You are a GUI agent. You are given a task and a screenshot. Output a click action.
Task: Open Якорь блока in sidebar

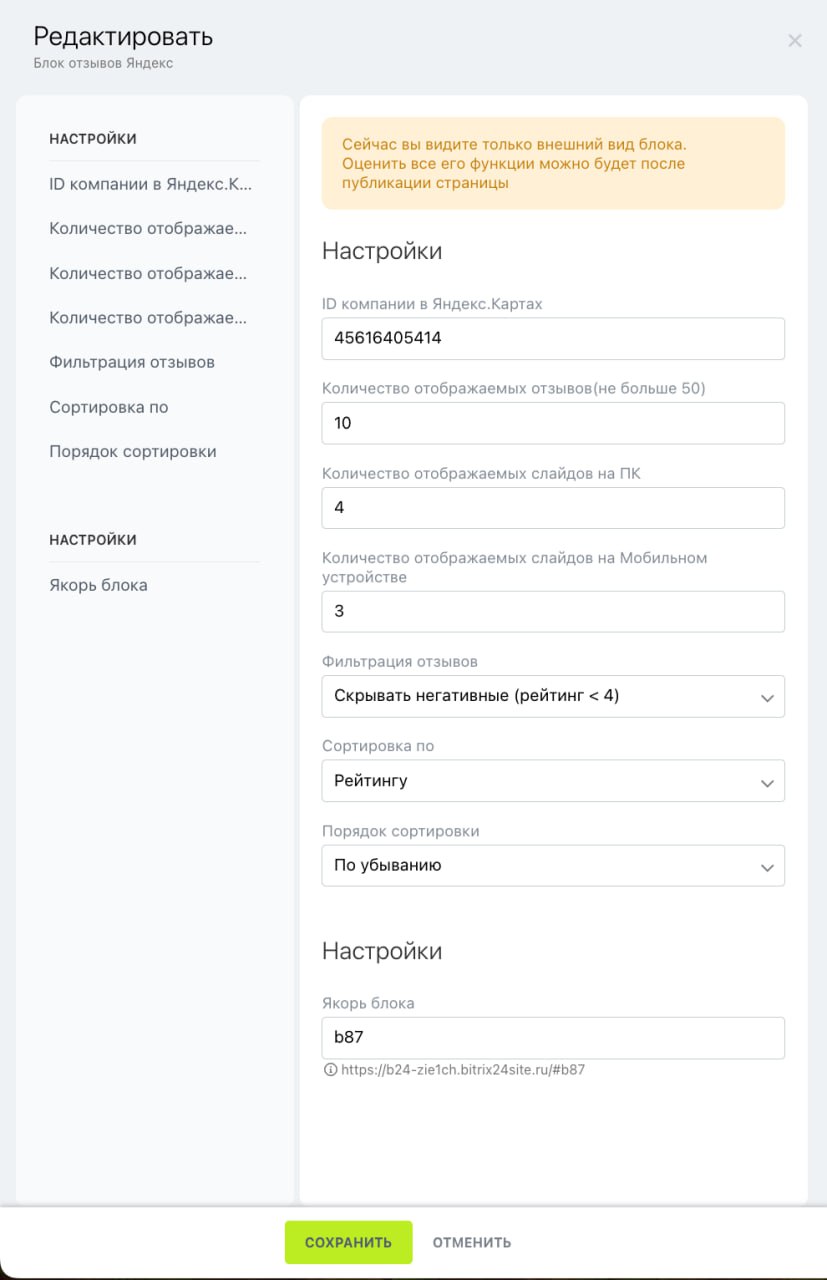tap(98, 585)
